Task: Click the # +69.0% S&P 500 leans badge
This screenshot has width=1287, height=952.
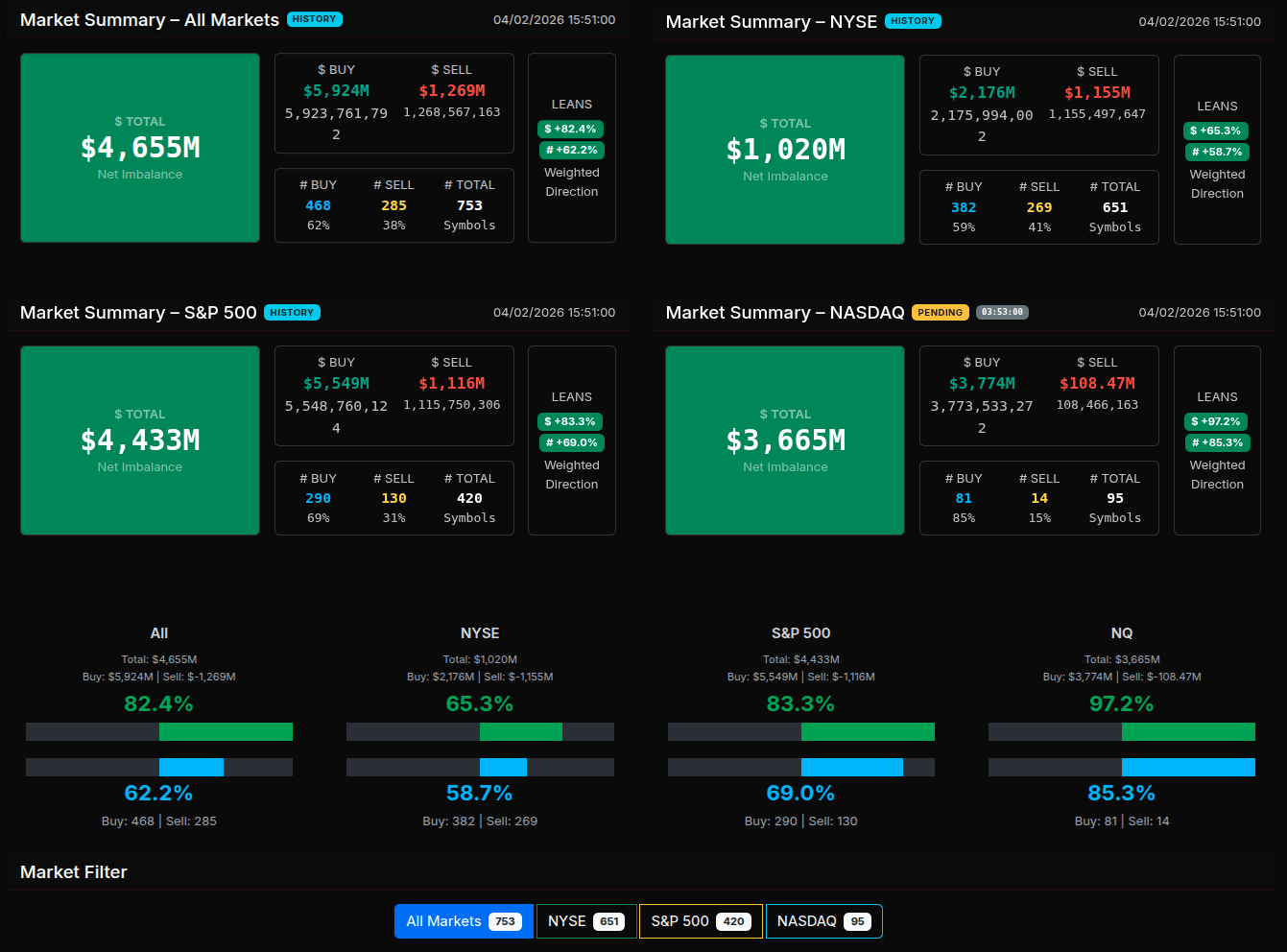Action: [570, 442]
